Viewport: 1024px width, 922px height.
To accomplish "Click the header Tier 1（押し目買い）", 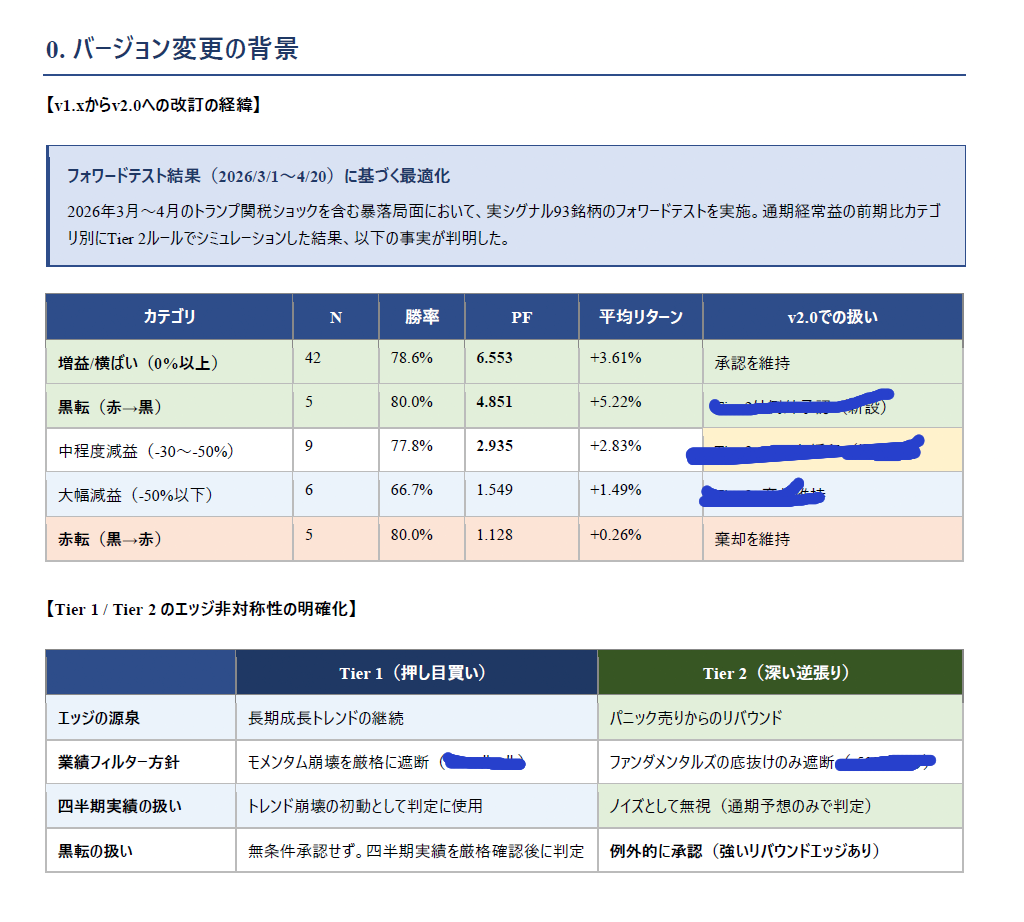I will [x=413, y=673].
